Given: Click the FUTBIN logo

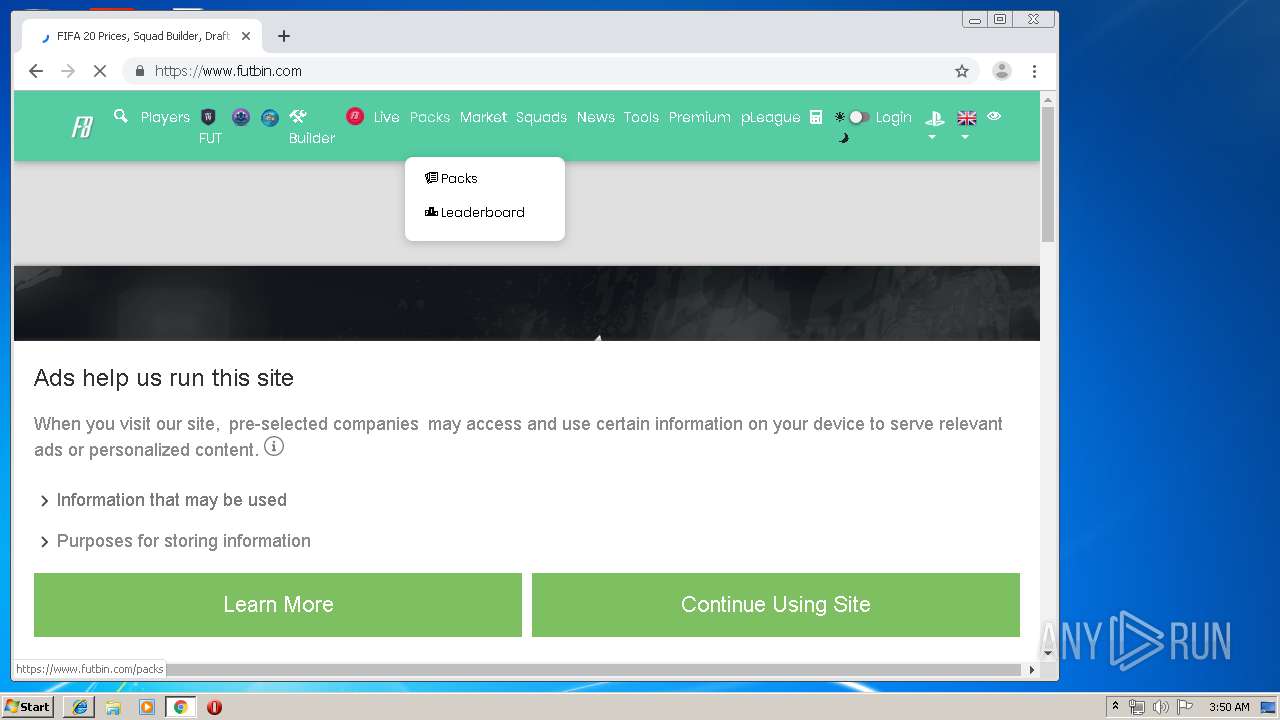Looking at the screenshot, I should click(x=82, y=127).
